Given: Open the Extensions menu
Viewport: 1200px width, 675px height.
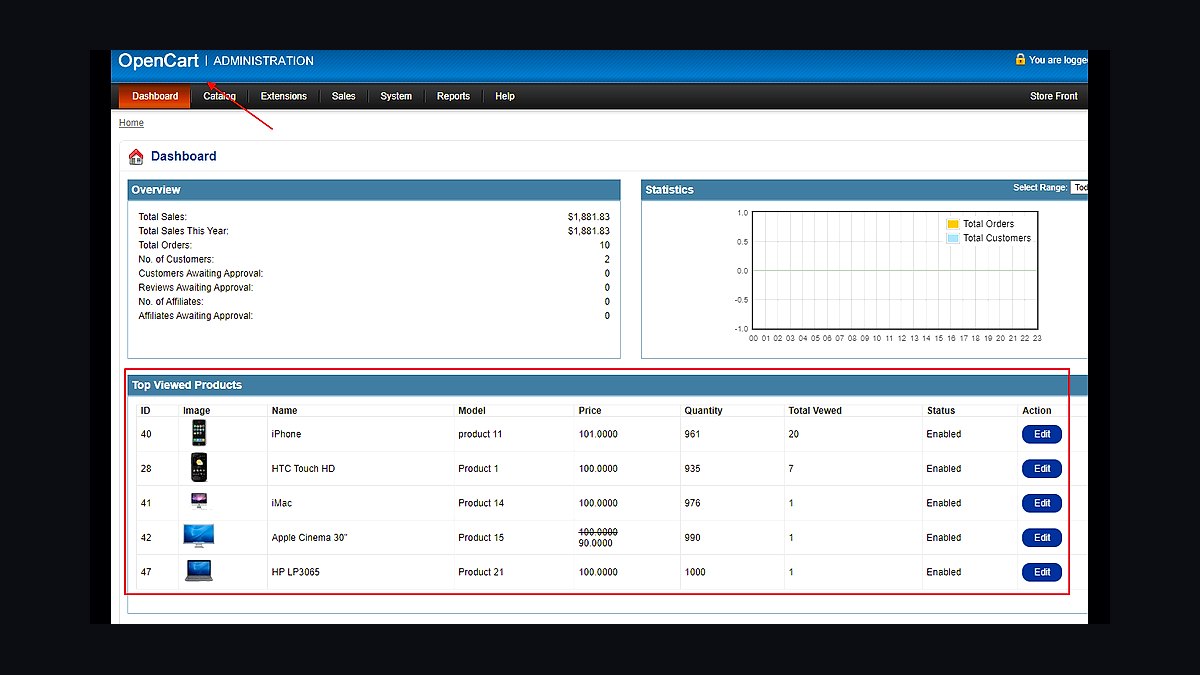Looking at the screenshot, I should [283, 96].
